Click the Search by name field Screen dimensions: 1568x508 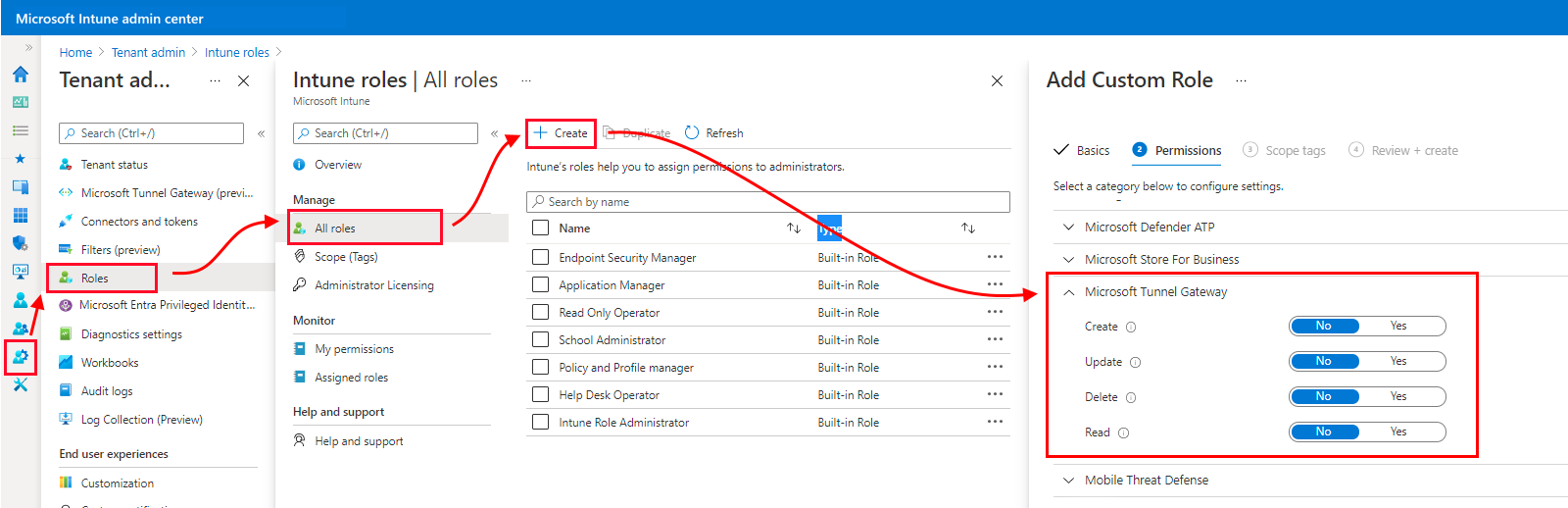768,202
